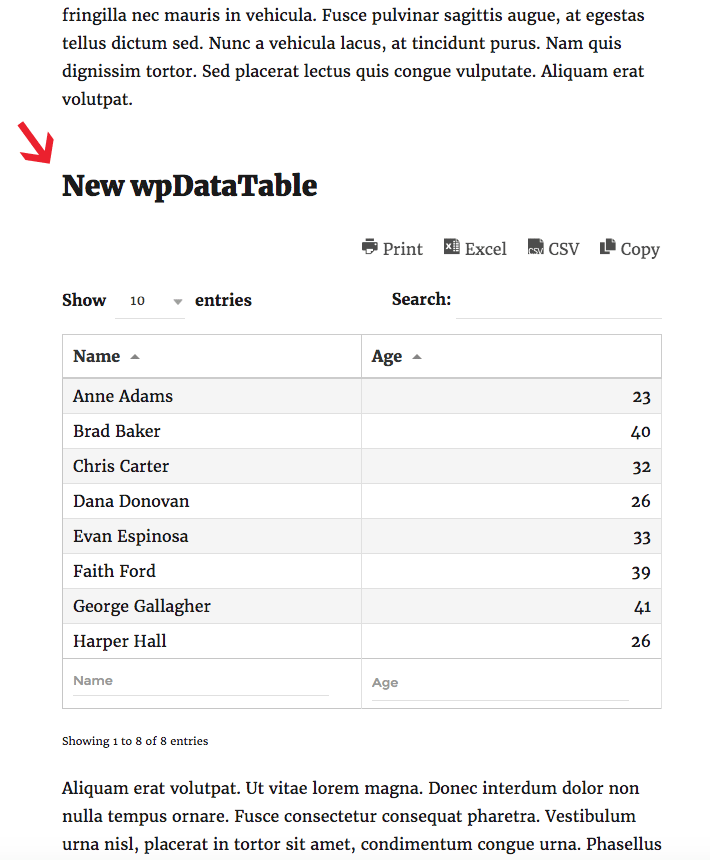Screen dimensions: 710x860
Task: Focus the Search input field
Action: coord(559,301)
